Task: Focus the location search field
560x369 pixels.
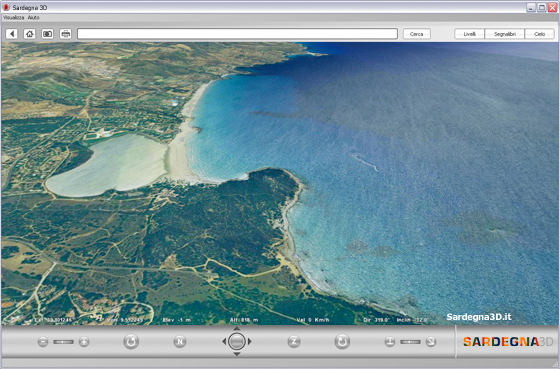Action: tap(238, 34)
